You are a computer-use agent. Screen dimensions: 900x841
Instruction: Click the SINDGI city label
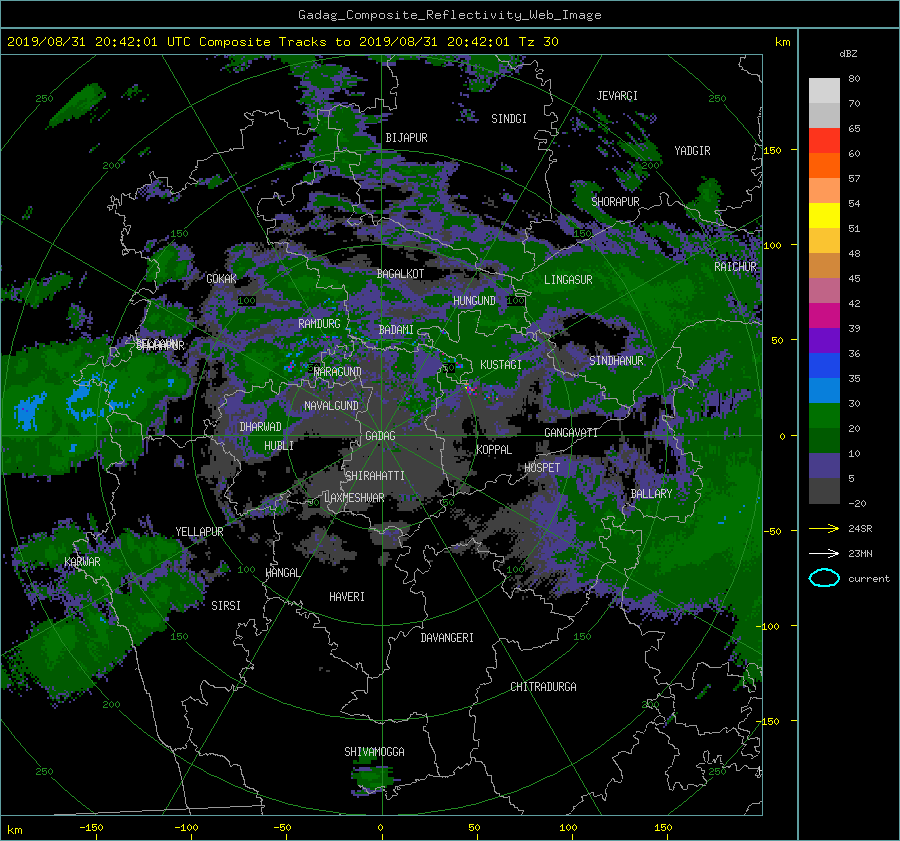coord(509,119)
